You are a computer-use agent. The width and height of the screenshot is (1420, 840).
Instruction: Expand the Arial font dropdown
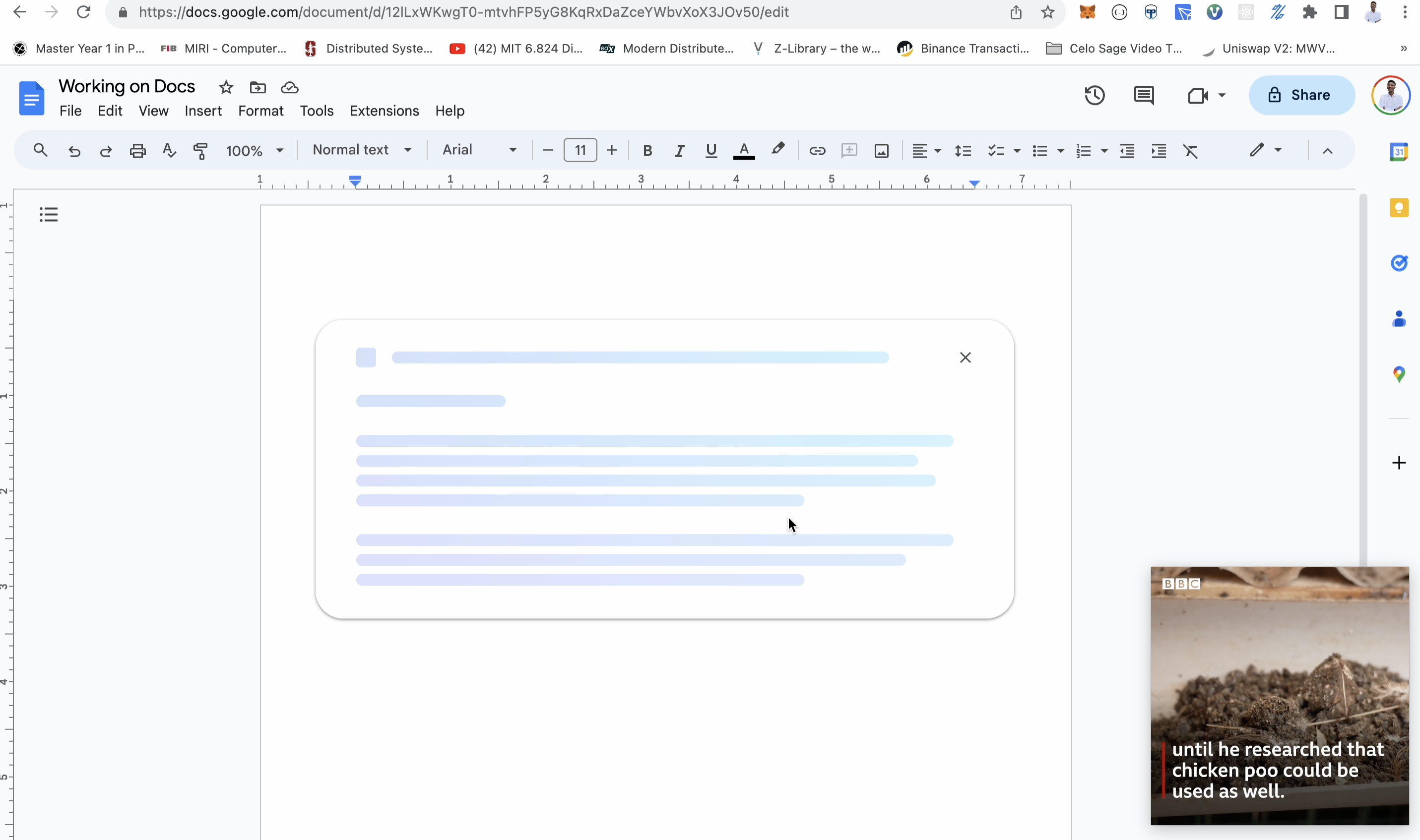tap(479, 150)
